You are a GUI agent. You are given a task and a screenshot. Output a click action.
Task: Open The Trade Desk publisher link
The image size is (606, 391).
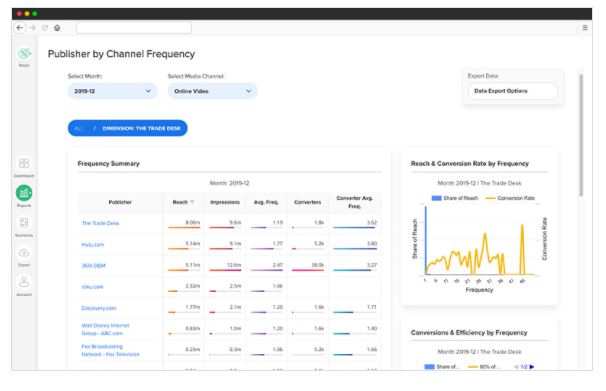click(100, 223)
